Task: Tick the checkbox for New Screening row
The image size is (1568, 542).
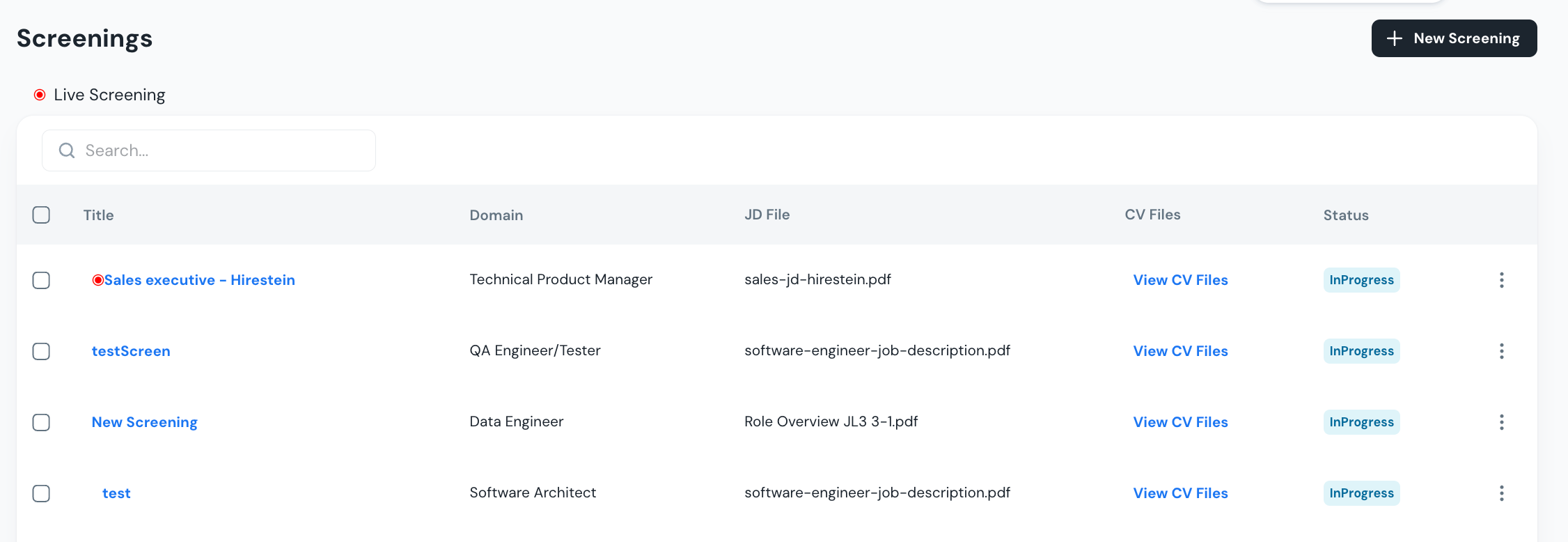Action: [41, 422]
